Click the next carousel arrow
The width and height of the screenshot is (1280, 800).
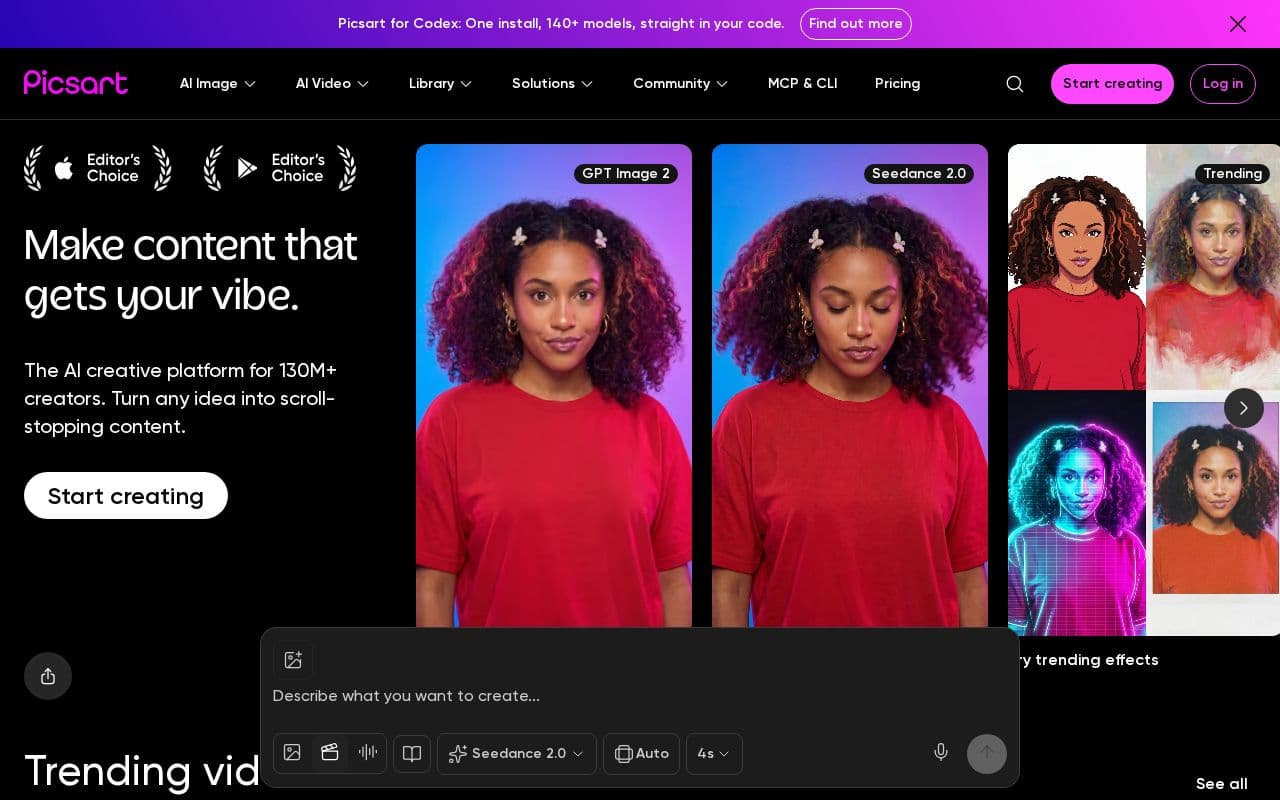click(x=1244, y=408)
